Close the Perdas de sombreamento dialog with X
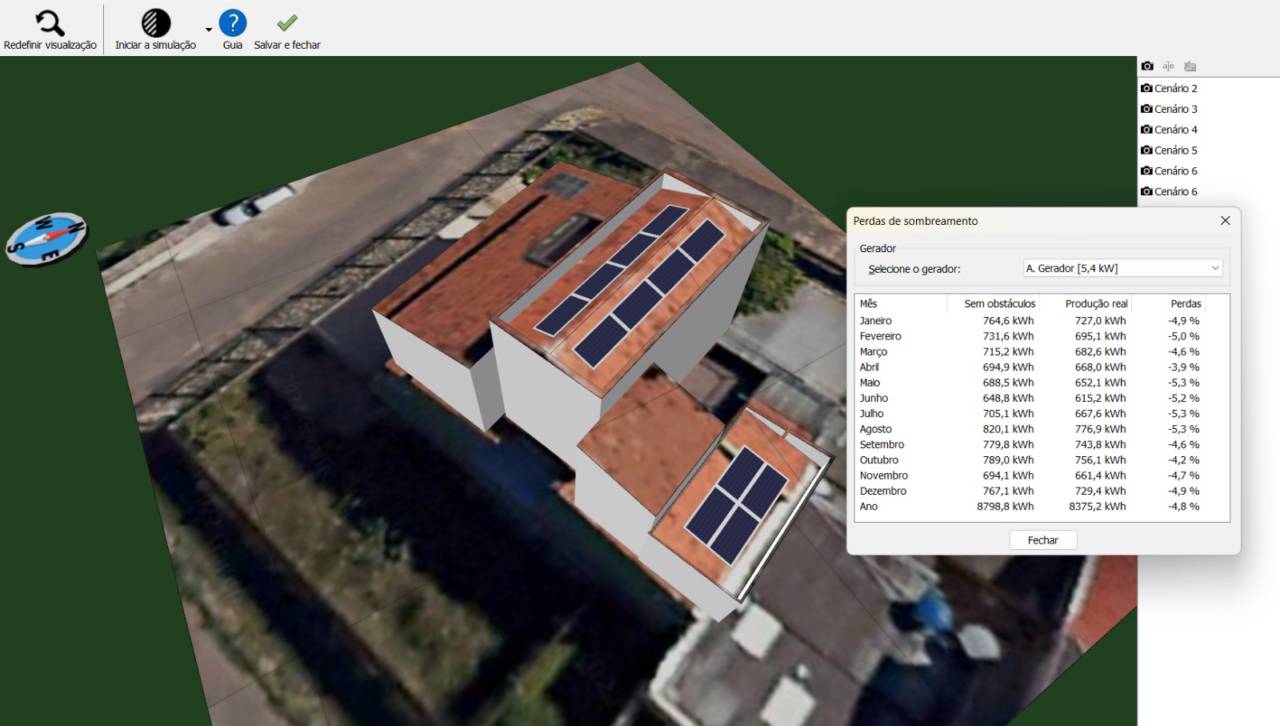 point(1225,221)
